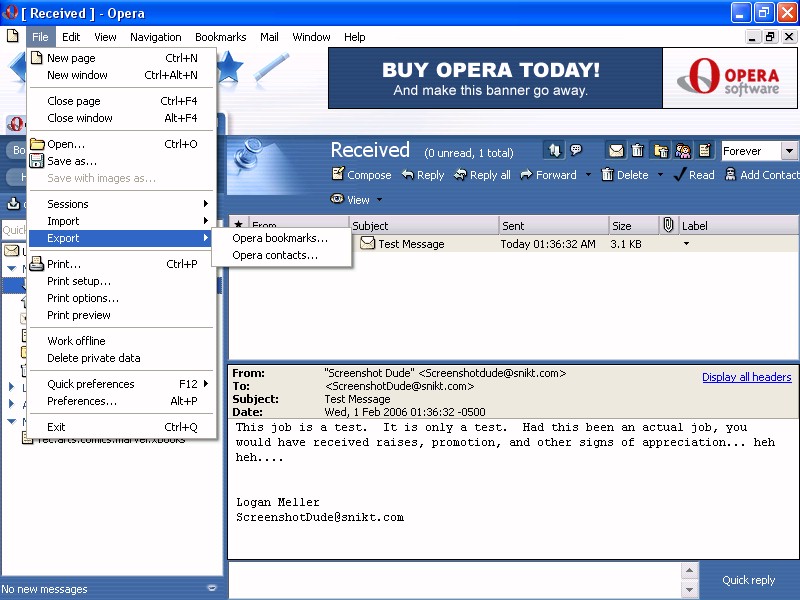This screenshot has width=800, height=600.
Task: Toggle the mailing list people filter icon
Action: point(683,151)
